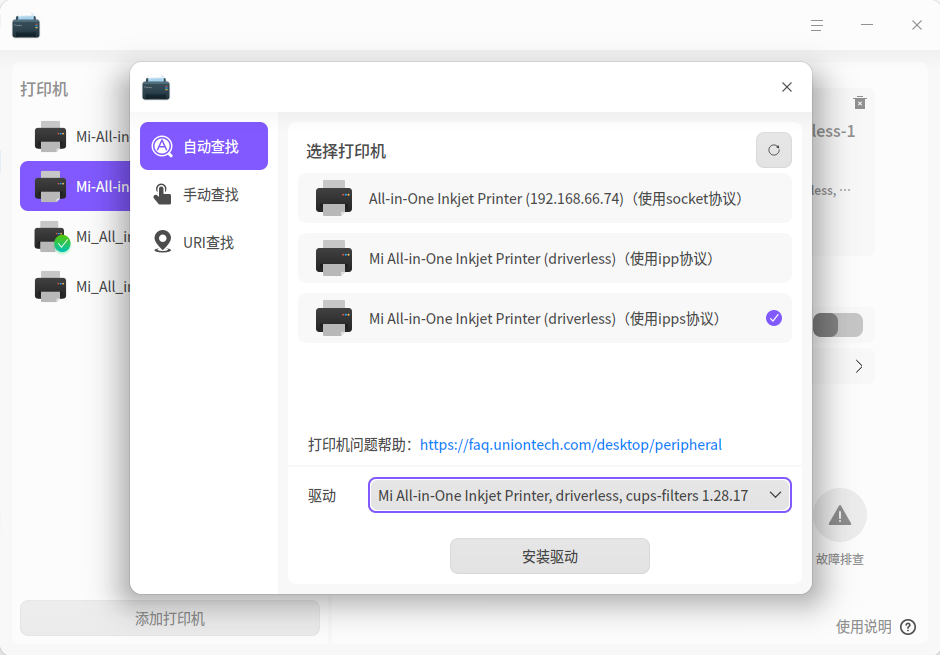Minimize the printer manager window
The height and width of the screenshot is (655, 940).
point(866,25)
